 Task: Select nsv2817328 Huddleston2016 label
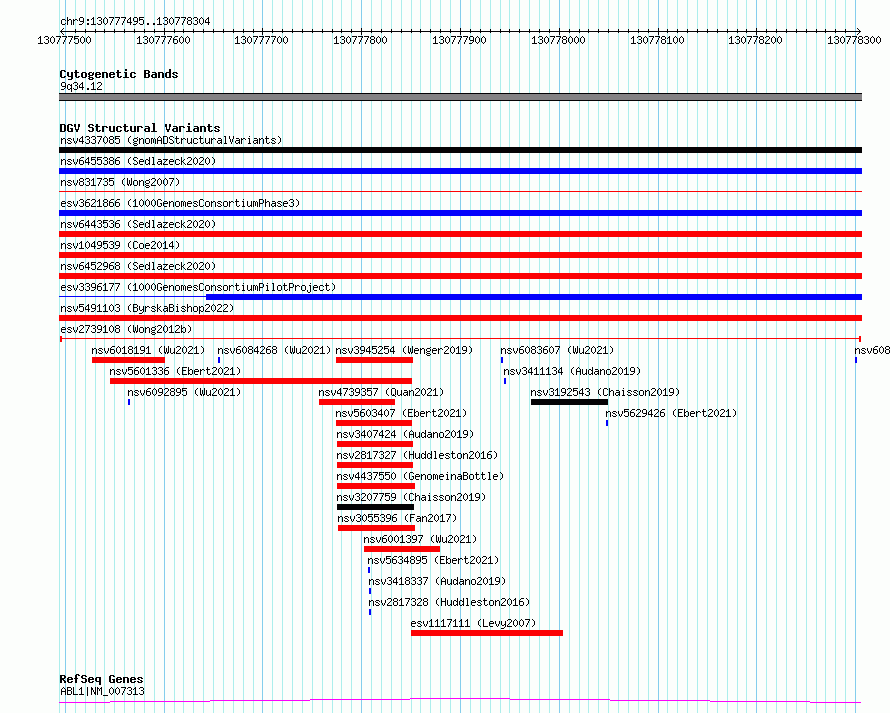click(x=449, y=602)
